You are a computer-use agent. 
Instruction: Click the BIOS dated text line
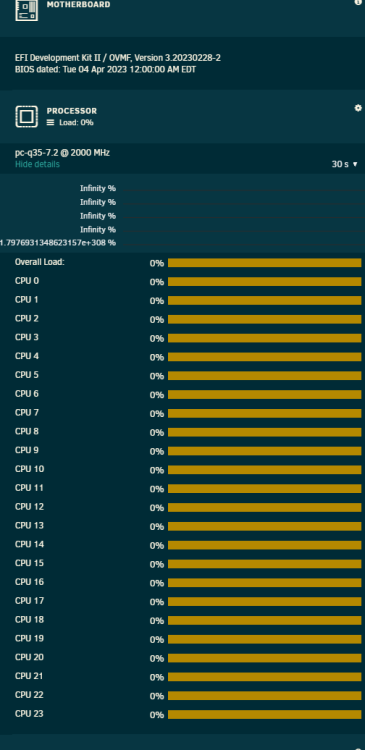(105, 69)
